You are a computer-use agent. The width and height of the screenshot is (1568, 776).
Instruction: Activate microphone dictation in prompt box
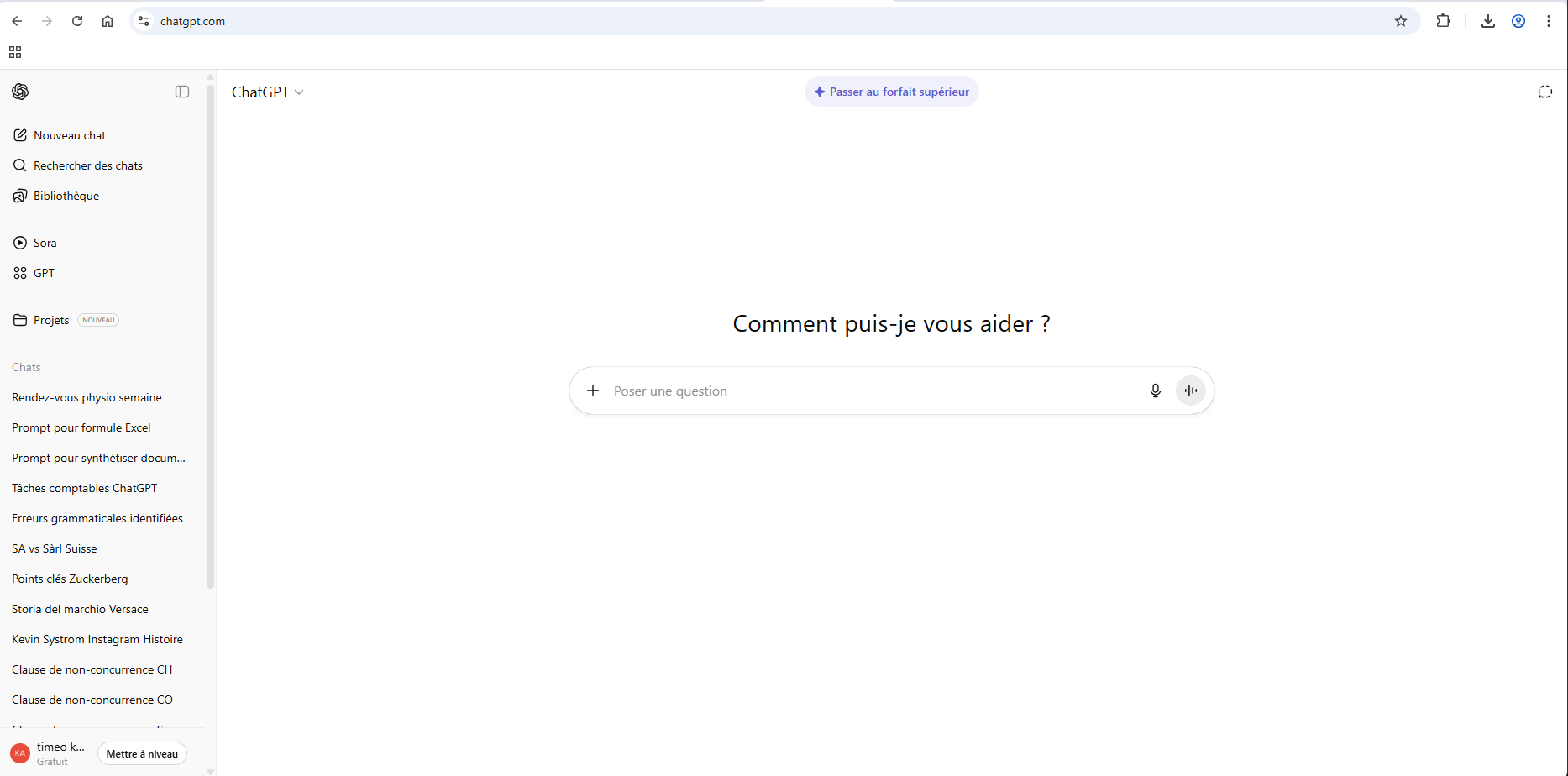1155,391
